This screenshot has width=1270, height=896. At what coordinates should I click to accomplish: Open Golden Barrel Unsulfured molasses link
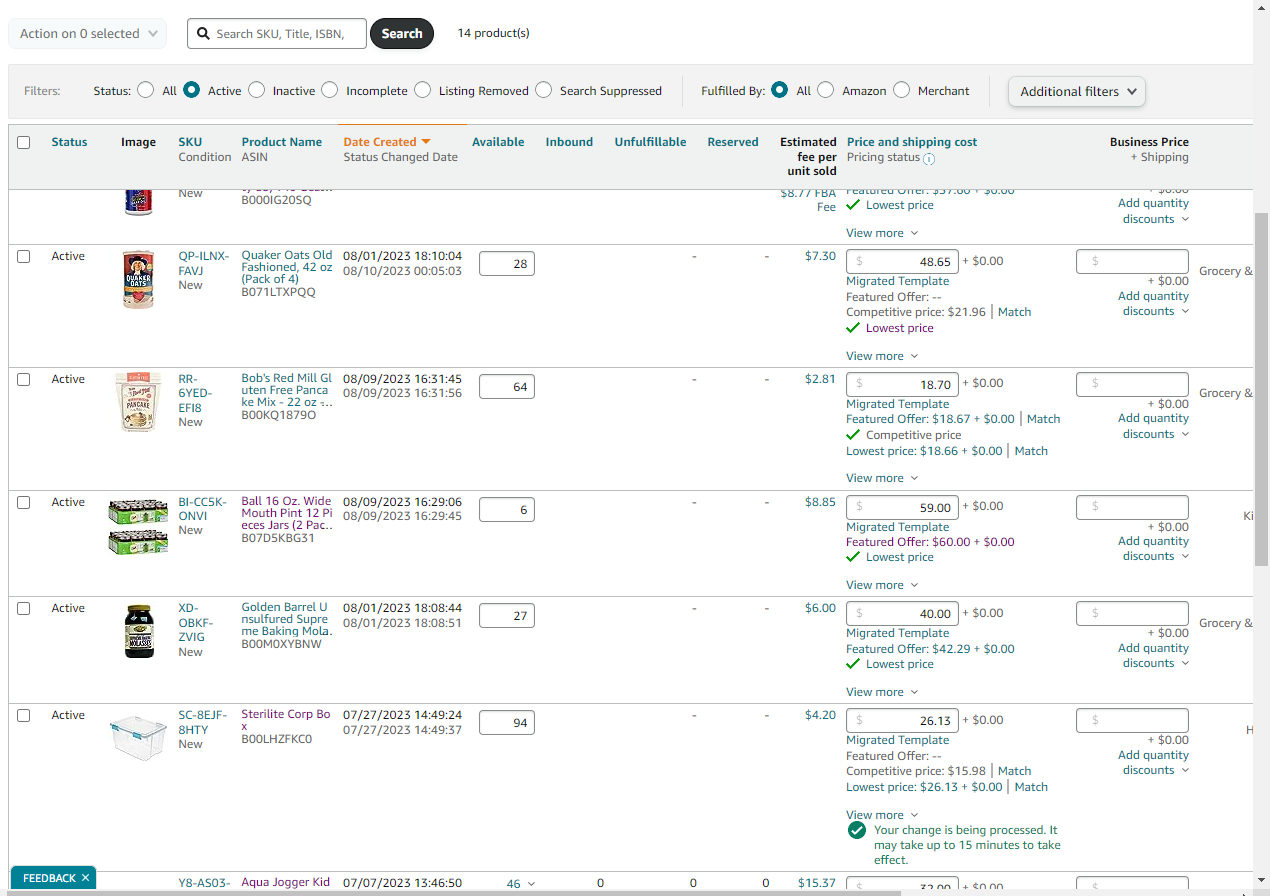(285, 619)
